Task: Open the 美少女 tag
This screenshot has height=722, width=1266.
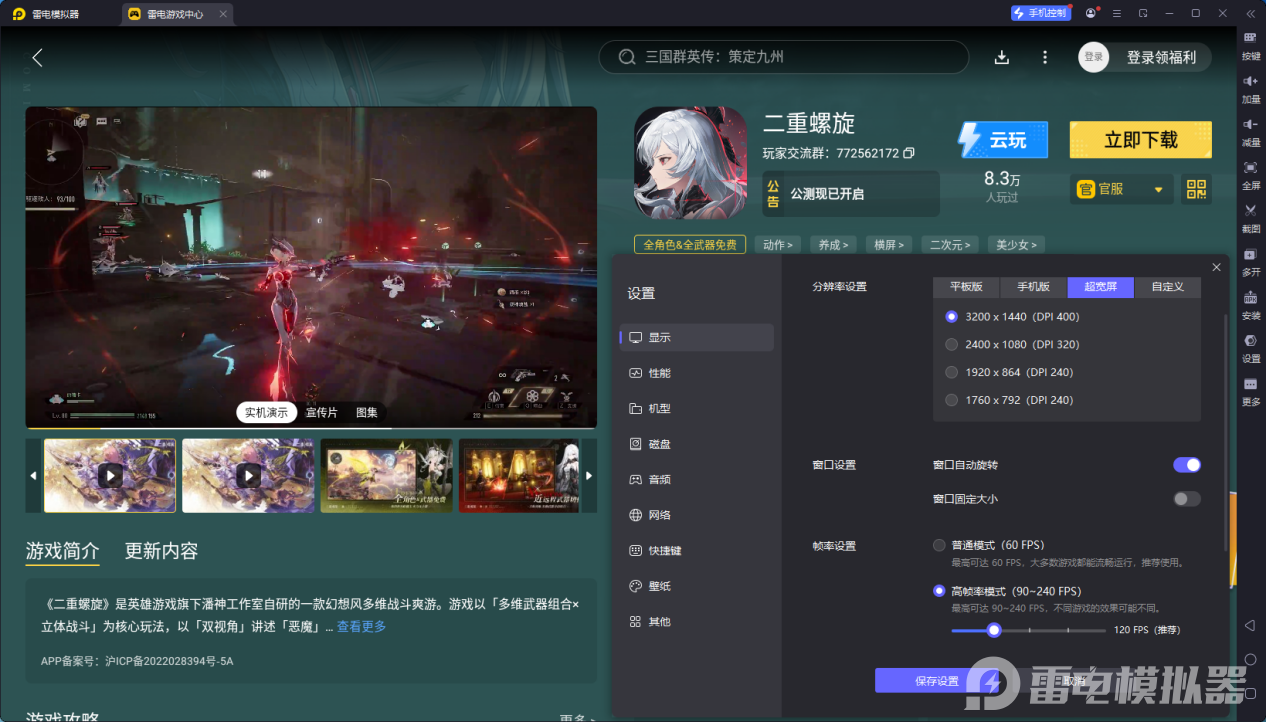Action: click(1016, 244)
